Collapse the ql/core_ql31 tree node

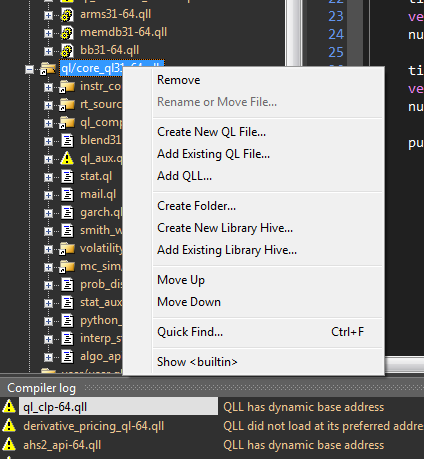click(x=30, y=70)
